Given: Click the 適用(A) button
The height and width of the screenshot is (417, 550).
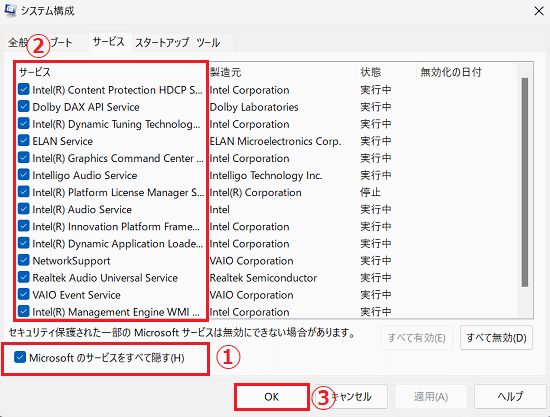Looking at the screenshot, I should [431, 397].
